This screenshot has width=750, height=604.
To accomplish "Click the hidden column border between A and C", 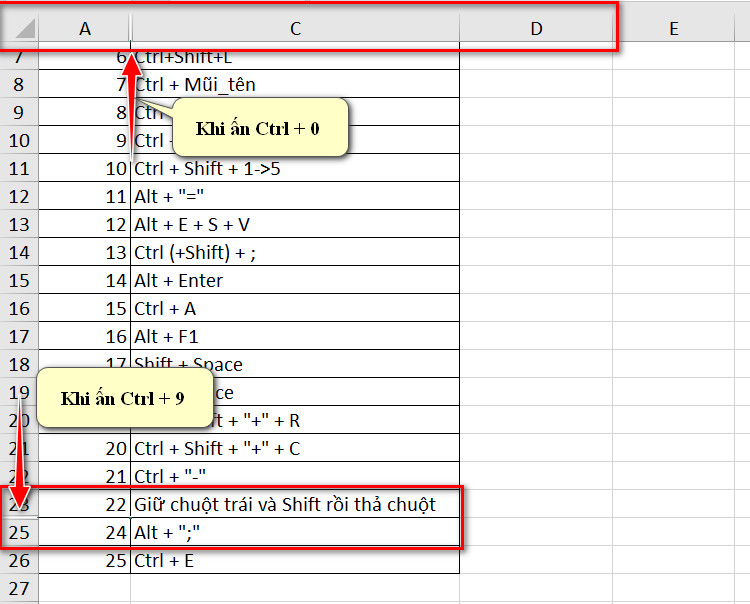I will (x=130, y=29).
